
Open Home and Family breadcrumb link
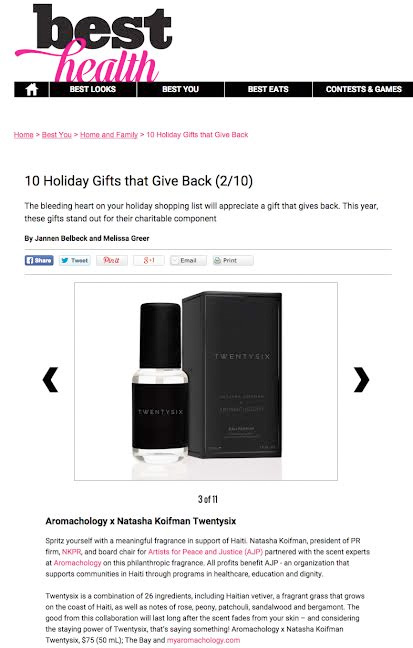point(109,135)
